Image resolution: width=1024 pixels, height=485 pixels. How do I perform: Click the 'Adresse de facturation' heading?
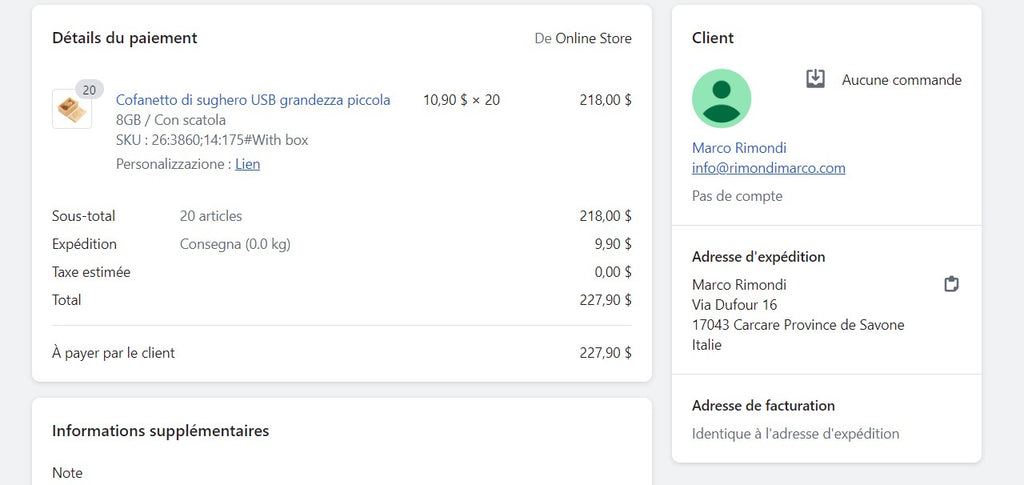(x=763, y=406)
